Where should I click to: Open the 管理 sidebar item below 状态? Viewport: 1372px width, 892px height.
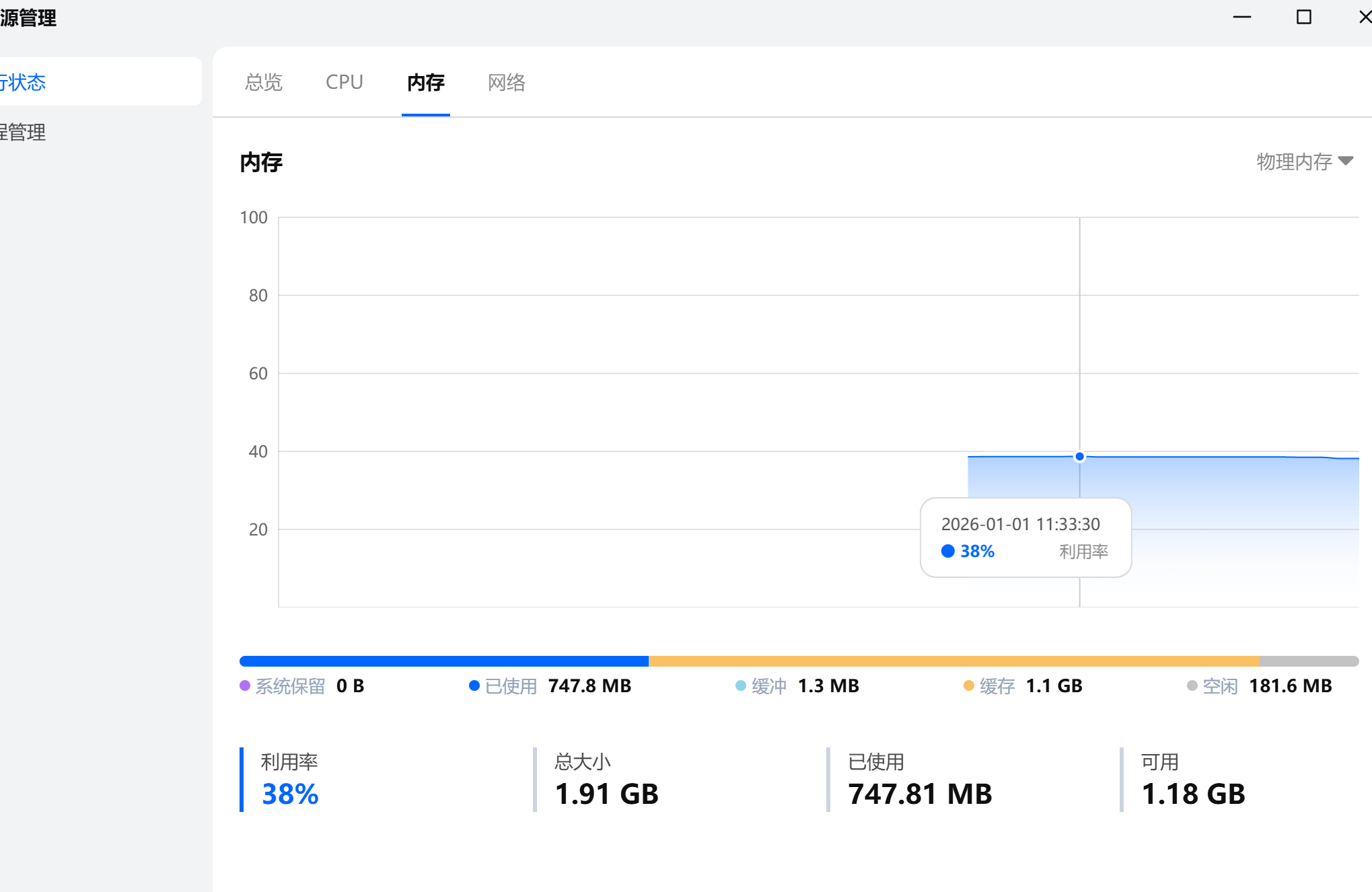tap(24, 132)
